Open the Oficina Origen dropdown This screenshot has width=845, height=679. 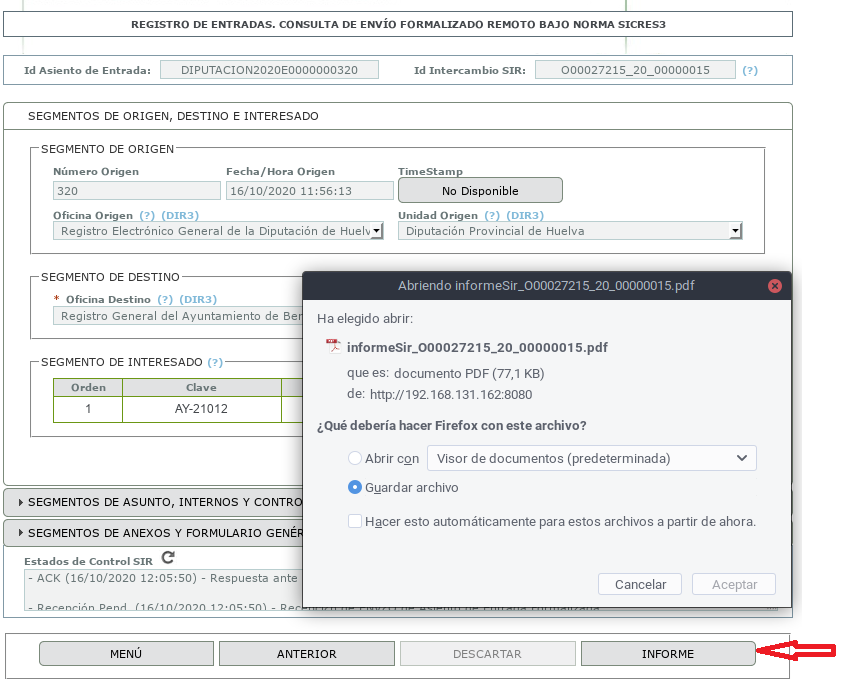[218, 231]
